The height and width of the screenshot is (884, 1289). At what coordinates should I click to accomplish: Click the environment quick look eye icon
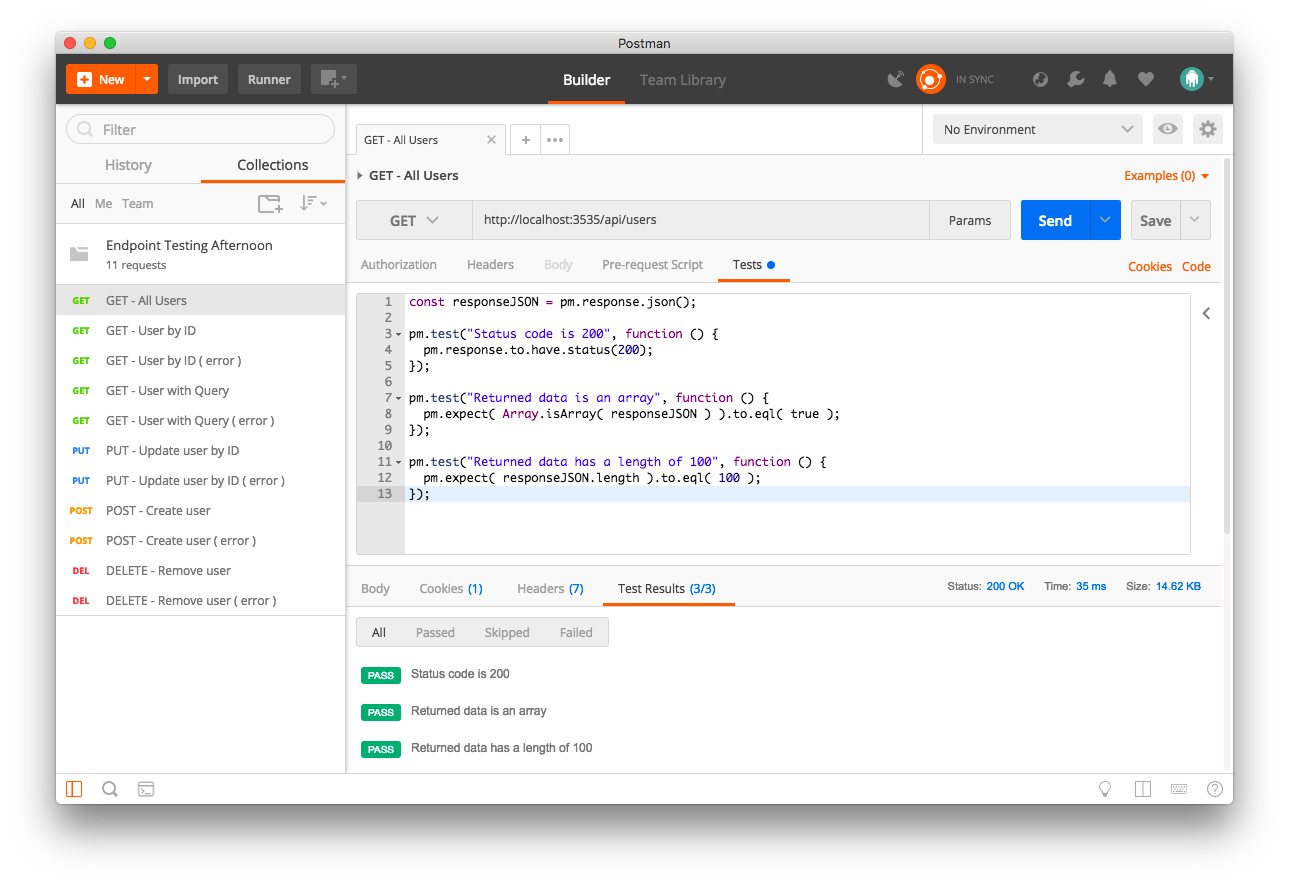click(x=1166, y=129)
